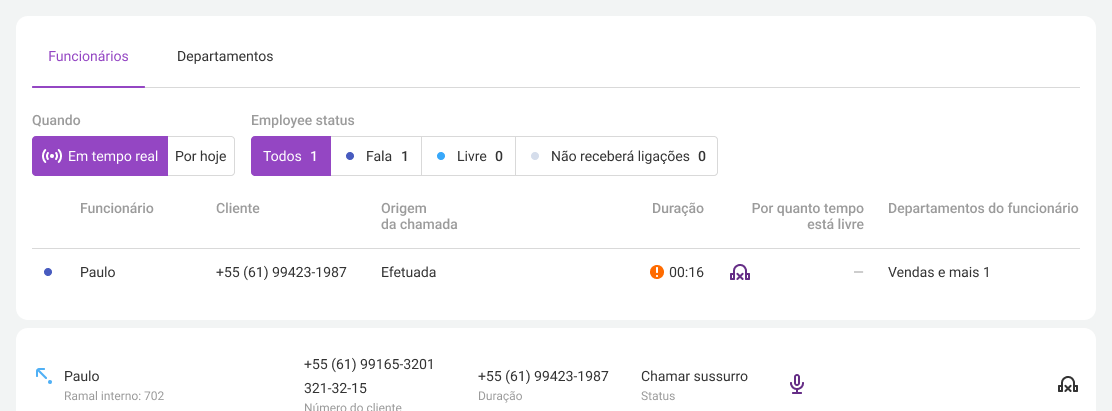1112x411 pixels.
Task: Filter employees by Todos status
Action: pos(291,156)
